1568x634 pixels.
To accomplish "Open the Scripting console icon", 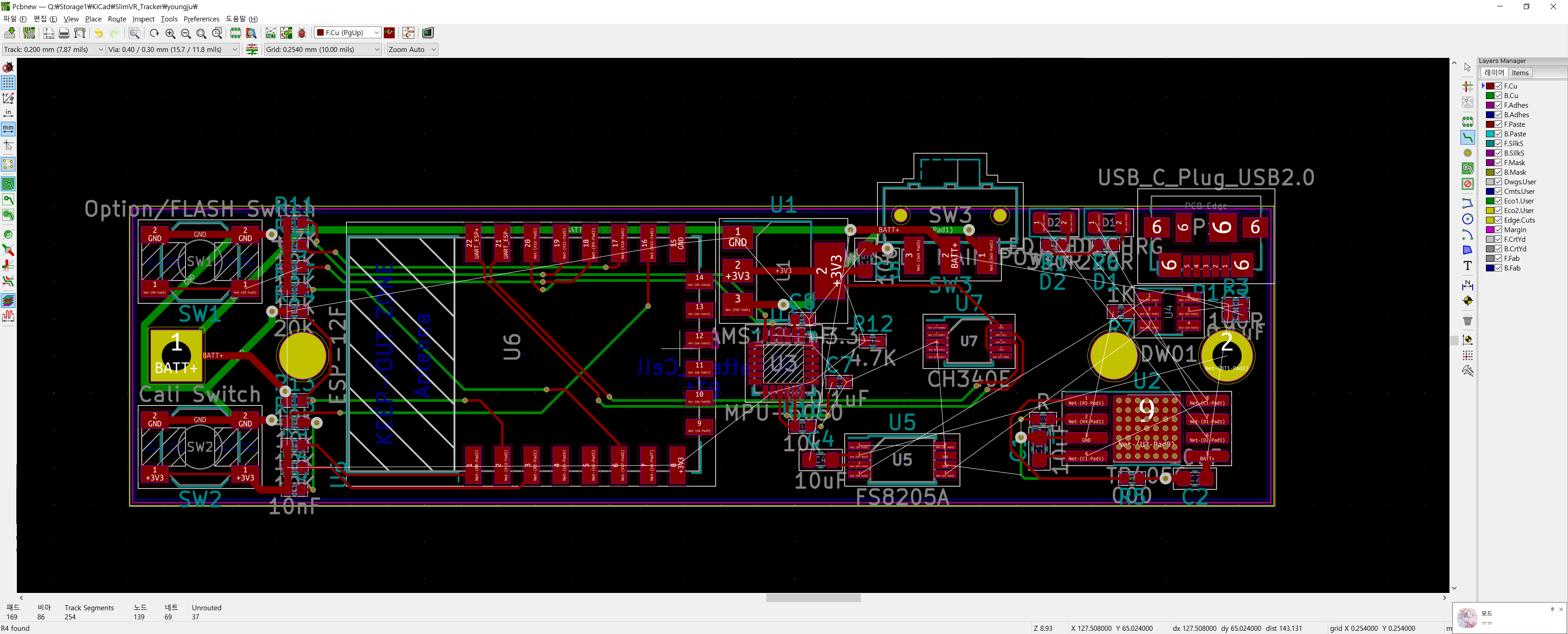I will click(x=428, y=33).
